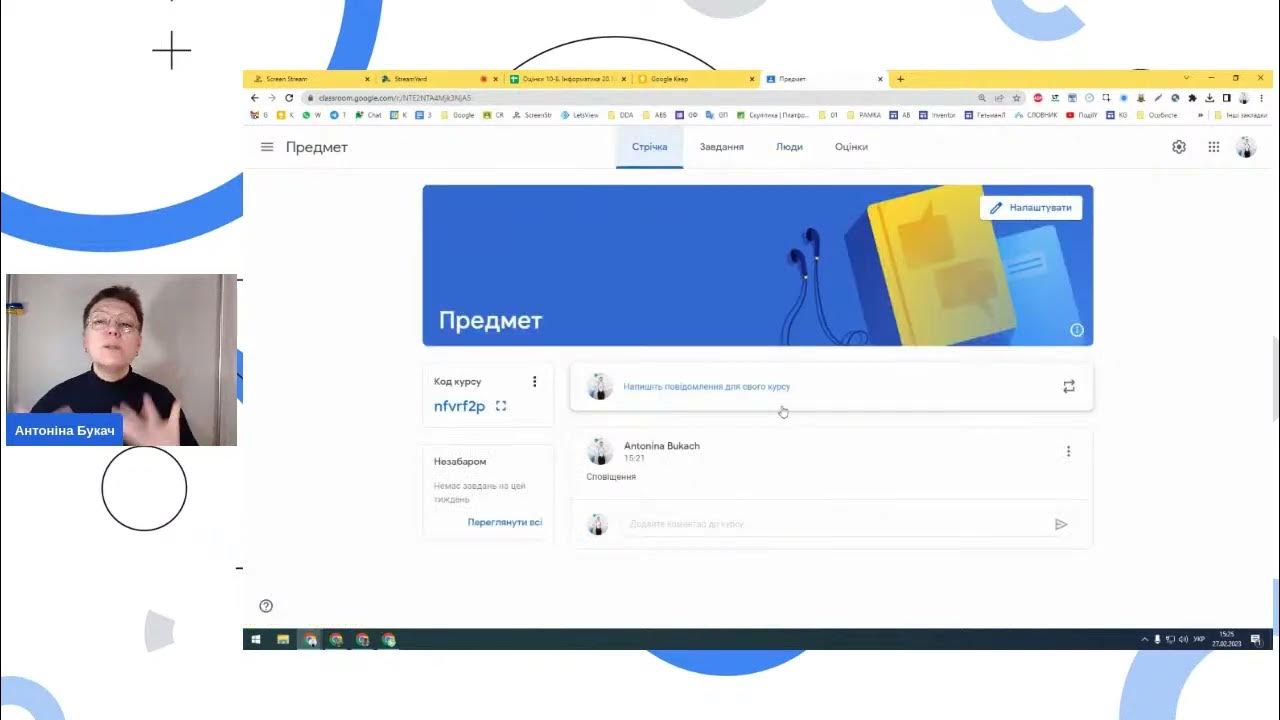
Task: Switch to the Оцінки tab
Action: [851, 147]
